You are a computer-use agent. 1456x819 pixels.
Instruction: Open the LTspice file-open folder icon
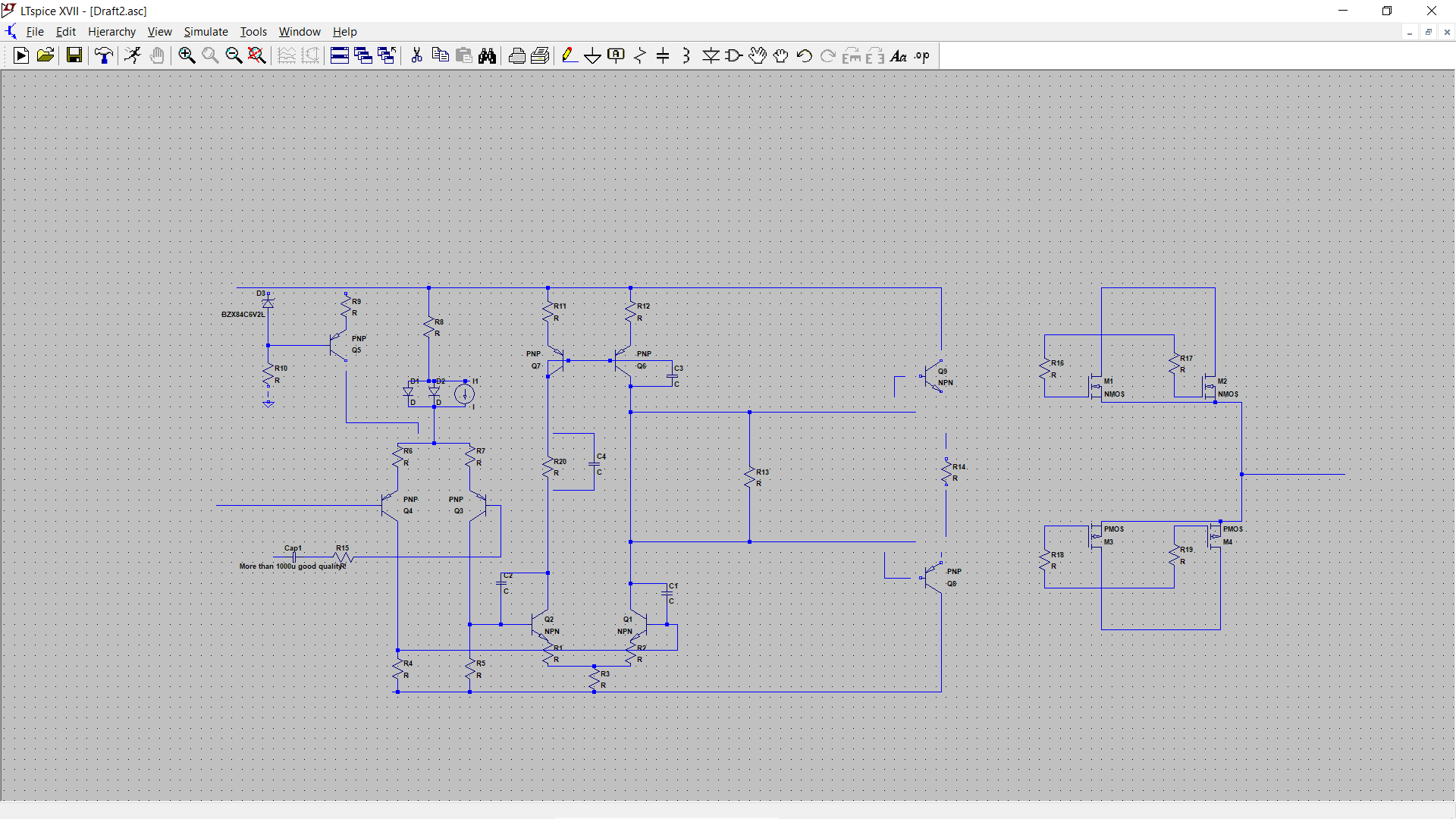point(45,55)
